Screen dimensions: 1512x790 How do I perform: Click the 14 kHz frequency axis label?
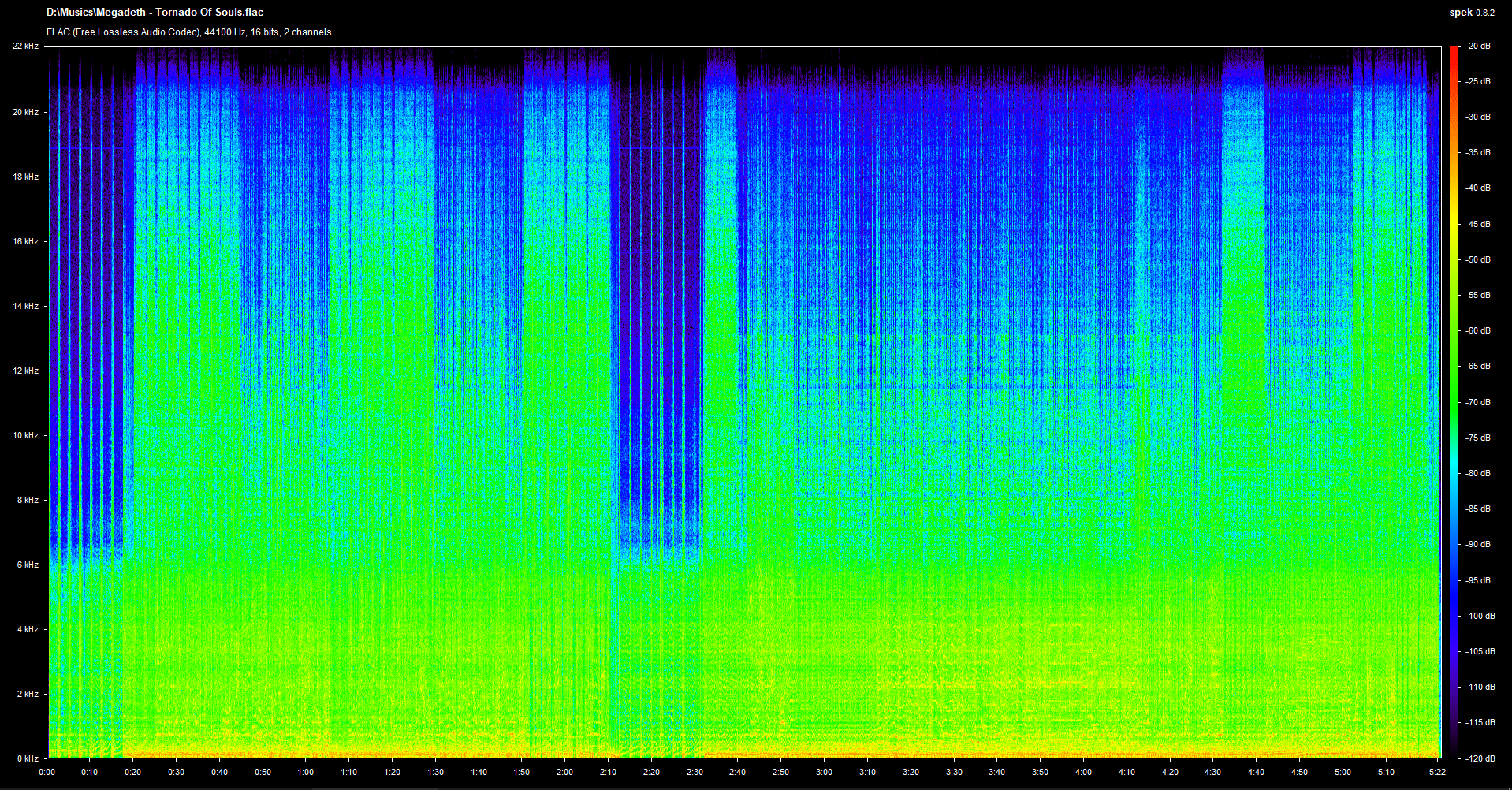click(x=25, y=307)
